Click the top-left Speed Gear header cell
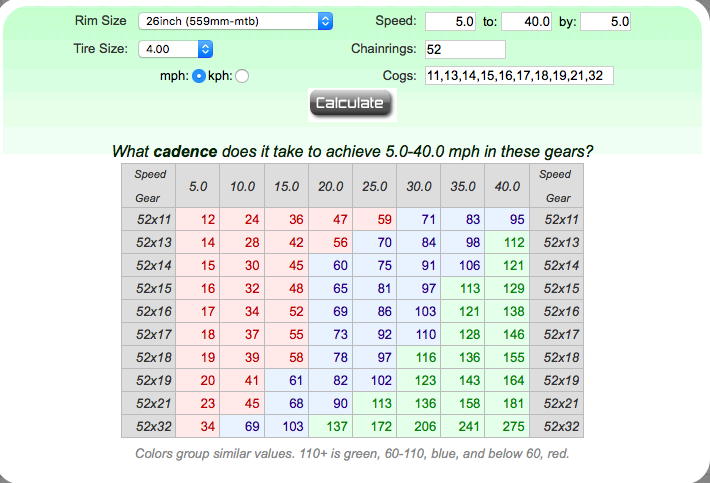Screen dimensions: 710x483 [x=148, y=186]
